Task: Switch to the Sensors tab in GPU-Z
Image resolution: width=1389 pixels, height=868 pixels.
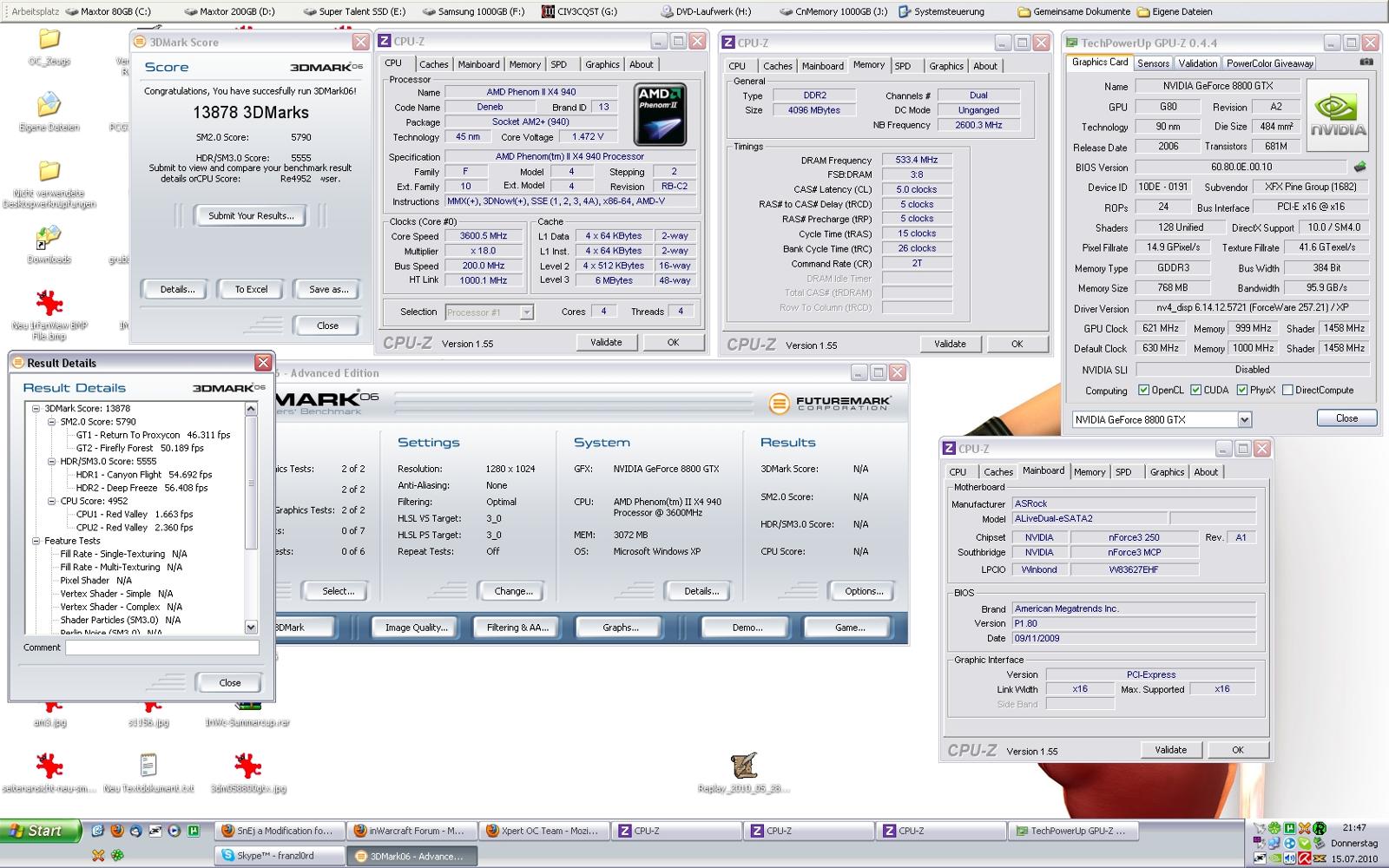Action: coord(1153,63)
